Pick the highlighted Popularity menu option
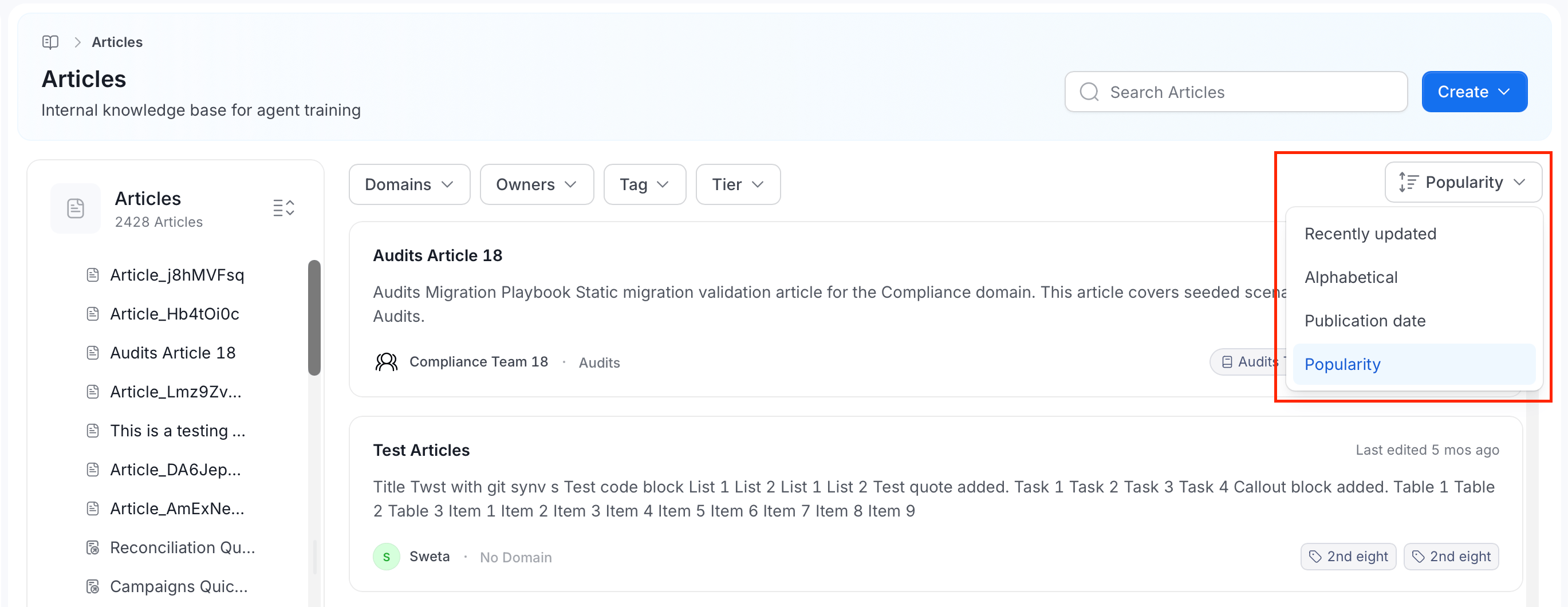This screenshot has height=607, width=1568. (x=1413, y=364)
